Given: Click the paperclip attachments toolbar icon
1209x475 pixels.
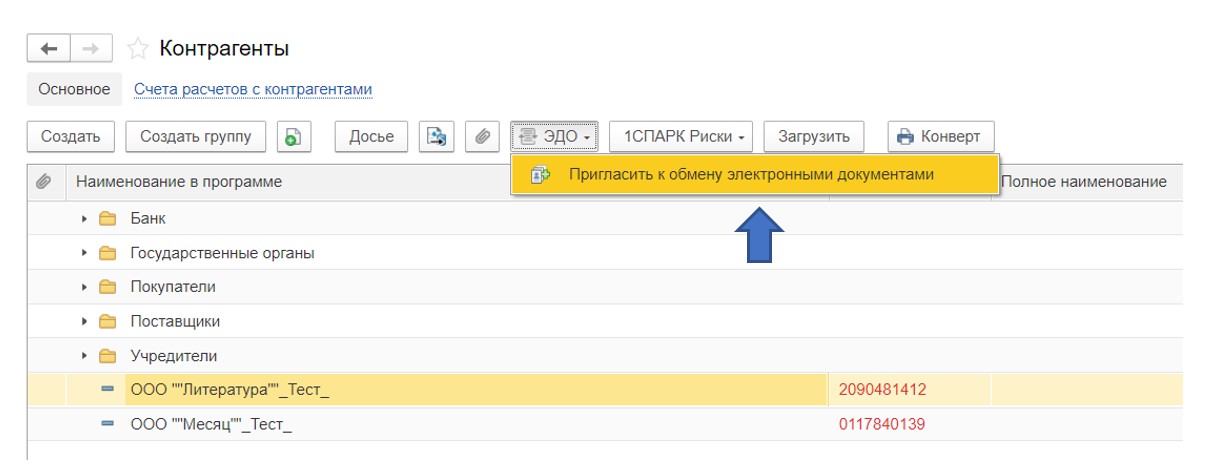Looking at the screenshot, I should point(481,137).
